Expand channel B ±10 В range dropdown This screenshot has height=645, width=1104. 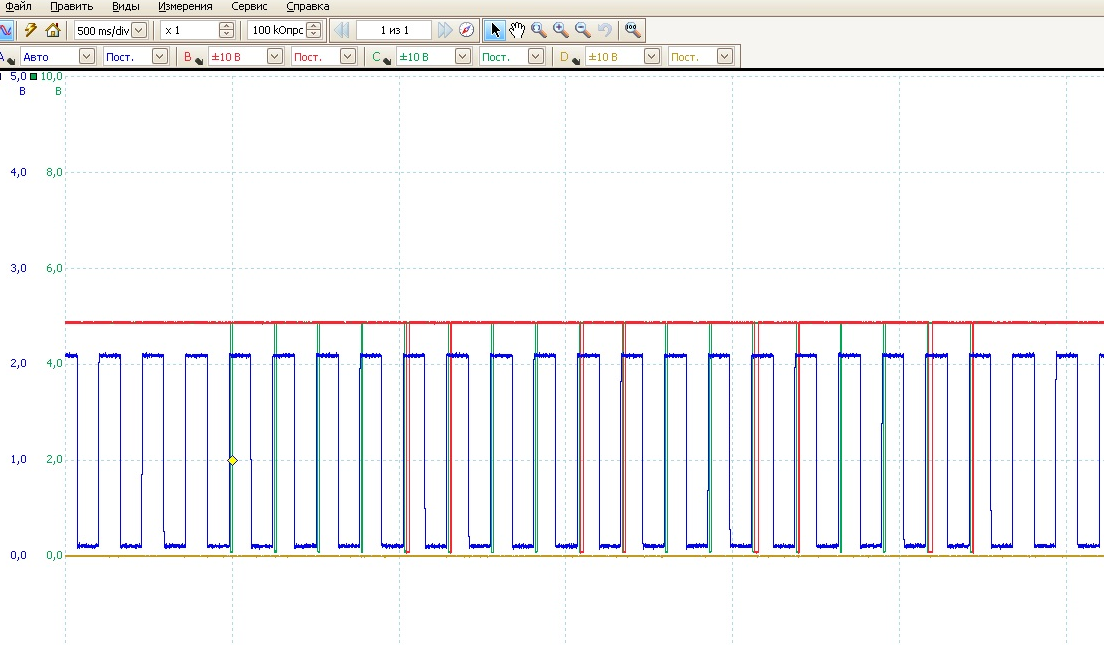click(x=274, y=57)
